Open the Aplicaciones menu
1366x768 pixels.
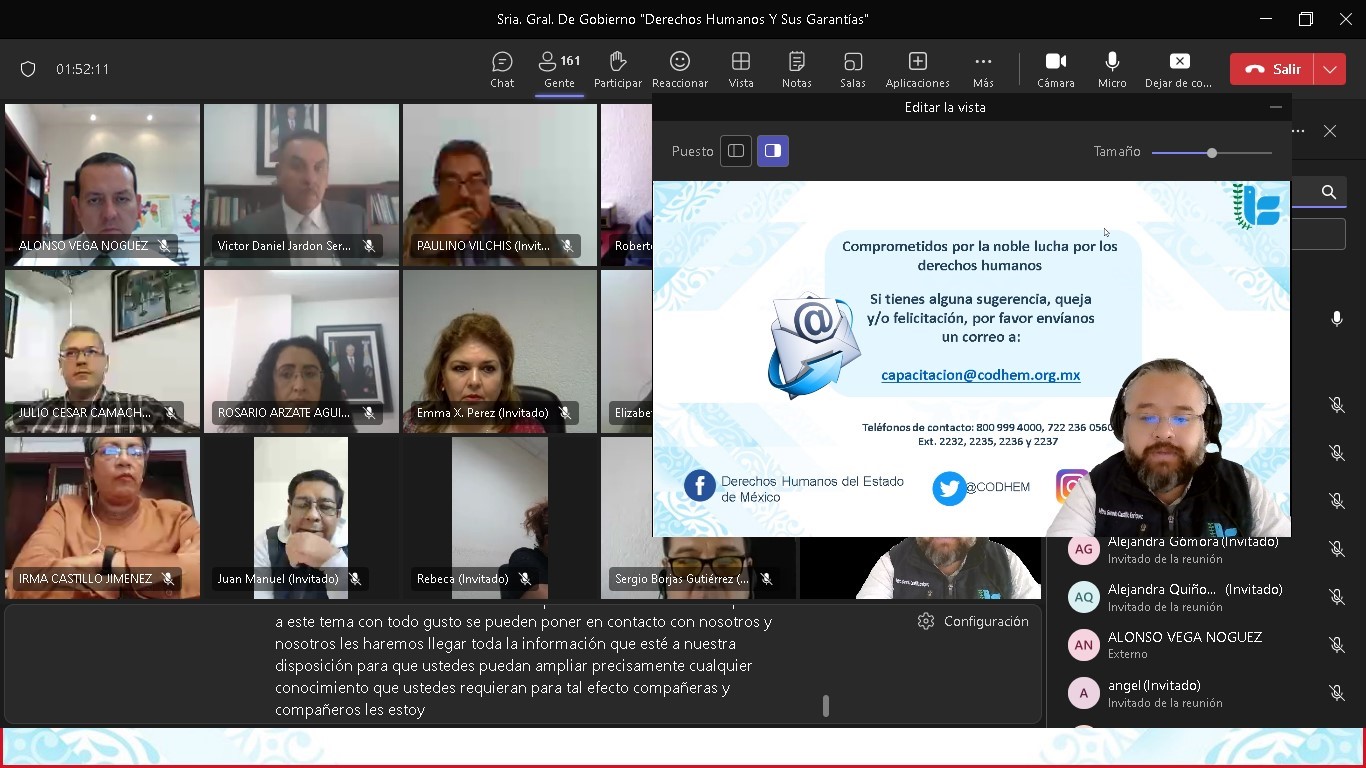(917, 69)
